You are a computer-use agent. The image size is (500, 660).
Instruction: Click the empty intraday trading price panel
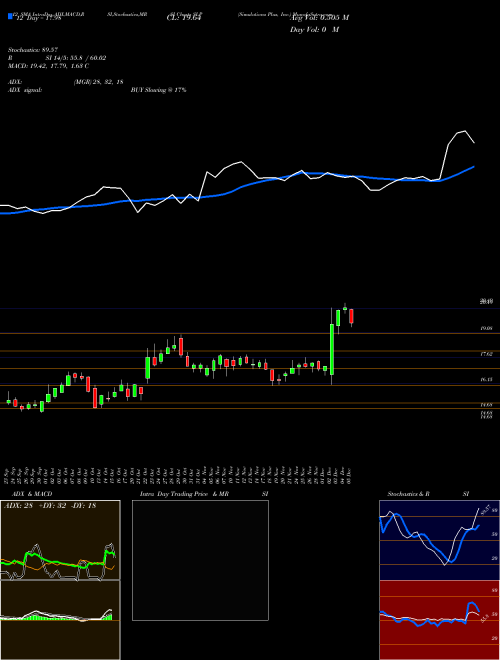[x=200, y=560]
